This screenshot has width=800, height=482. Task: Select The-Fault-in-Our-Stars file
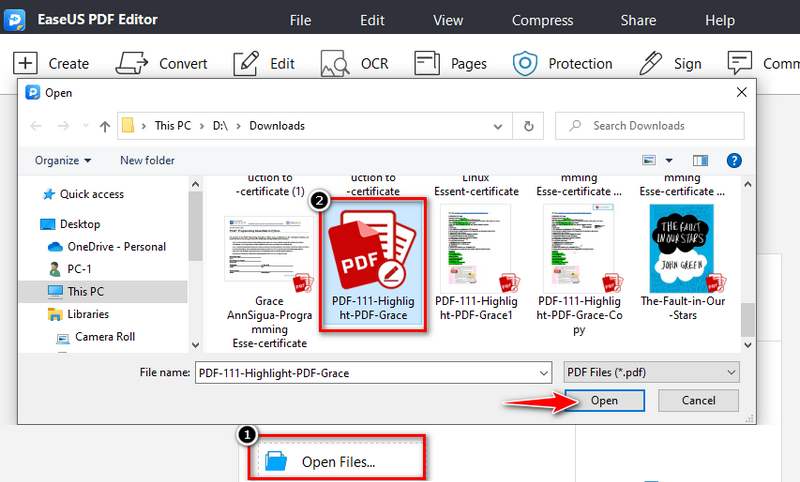[682, 264]
